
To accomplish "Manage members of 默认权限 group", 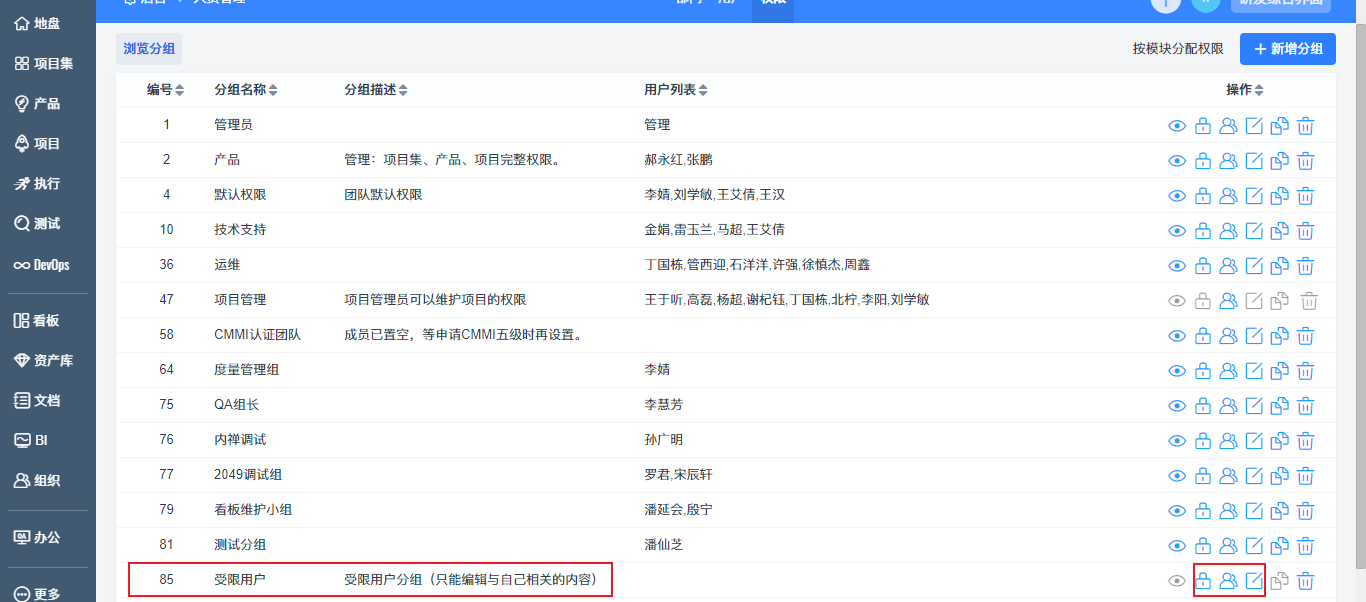I will 1229,196.
